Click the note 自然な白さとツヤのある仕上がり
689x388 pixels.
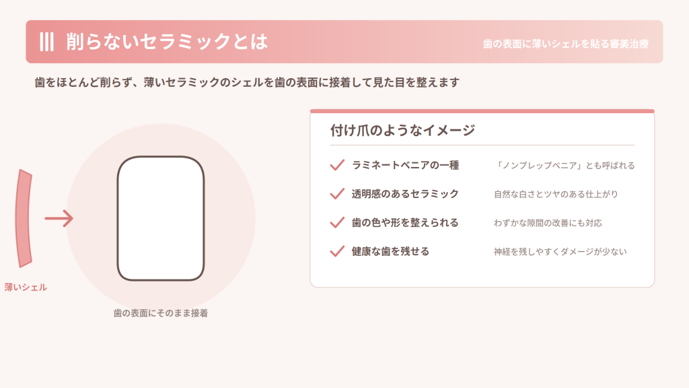pyautogui.click(x=556, y=194)
